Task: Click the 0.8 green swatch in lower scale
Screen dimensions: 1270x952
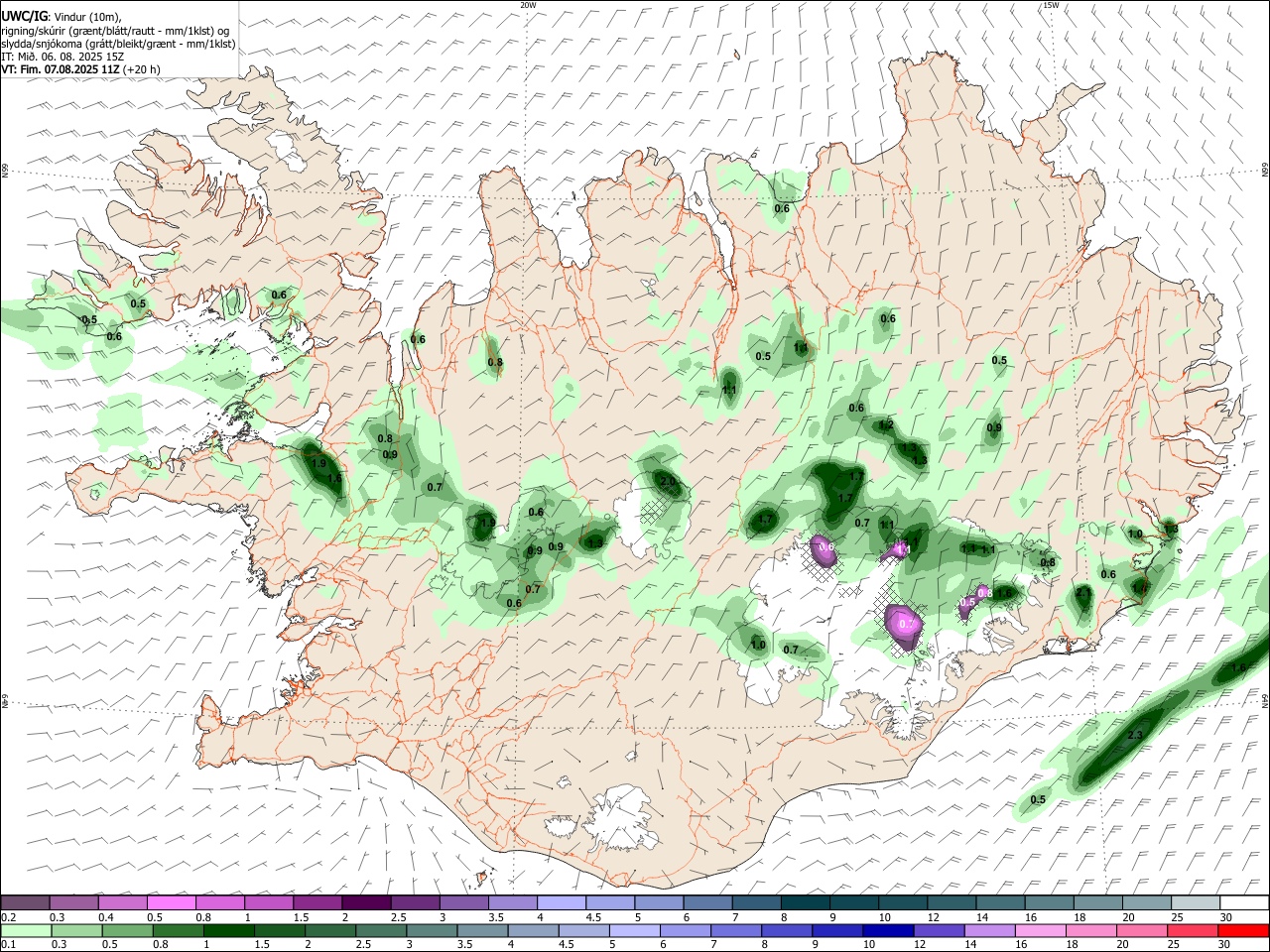Action: pos(179,930)
